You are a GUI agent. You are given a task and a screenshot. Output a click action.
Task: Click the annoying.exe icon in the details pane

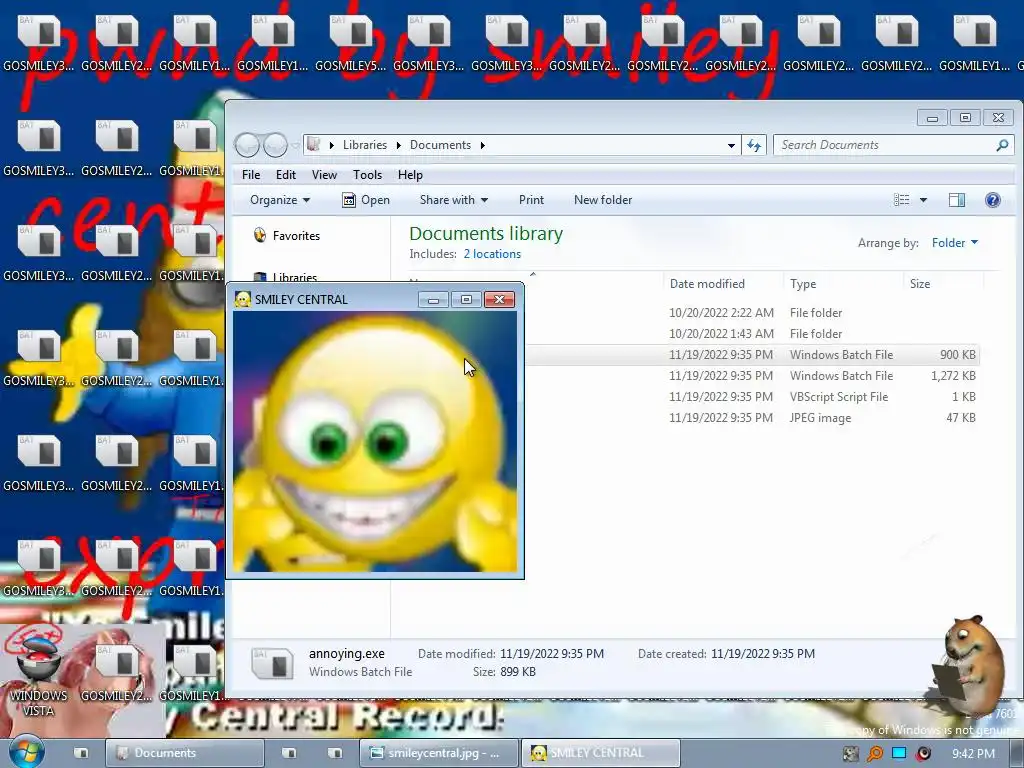point(272,663)
